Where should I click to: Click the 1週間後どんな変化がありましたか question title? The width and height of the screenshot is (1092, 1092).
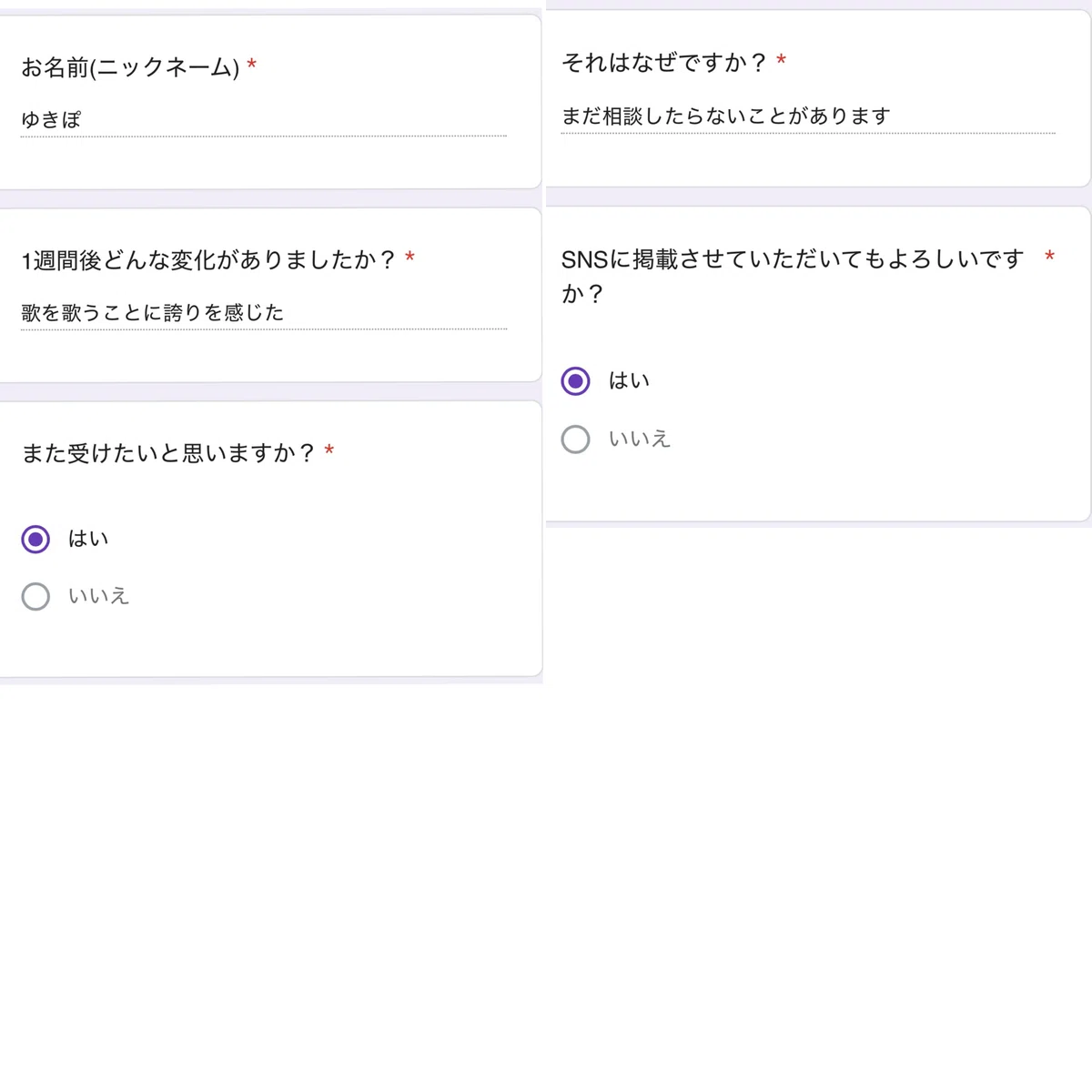click(x=208, y=260)
